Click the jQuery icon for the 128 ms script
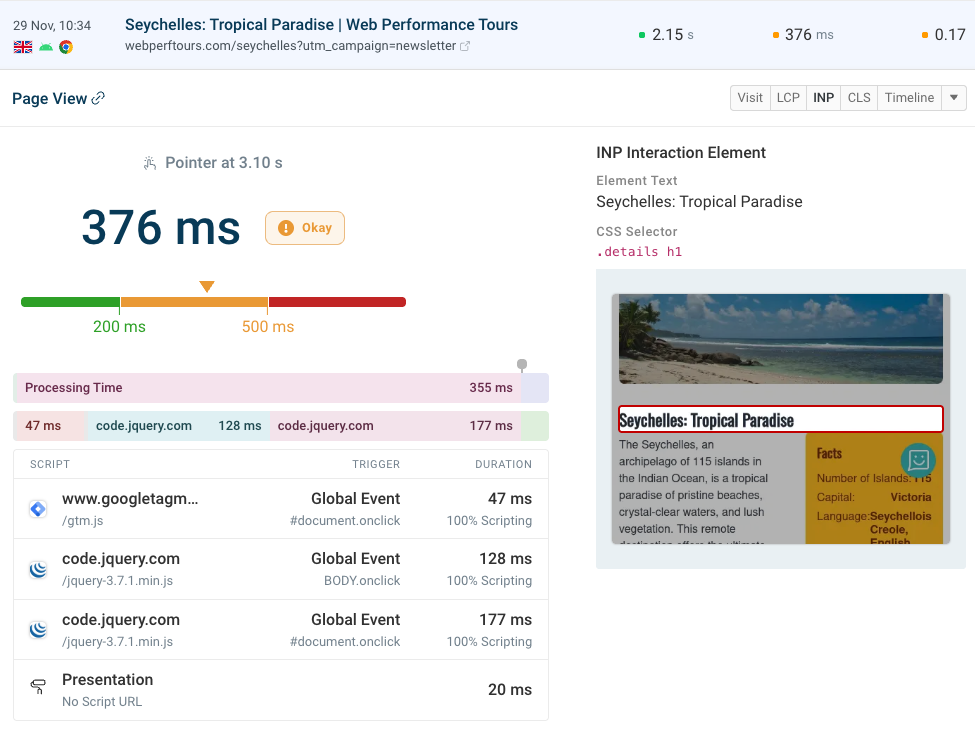The image size is (975, 739). click(37, 569)
